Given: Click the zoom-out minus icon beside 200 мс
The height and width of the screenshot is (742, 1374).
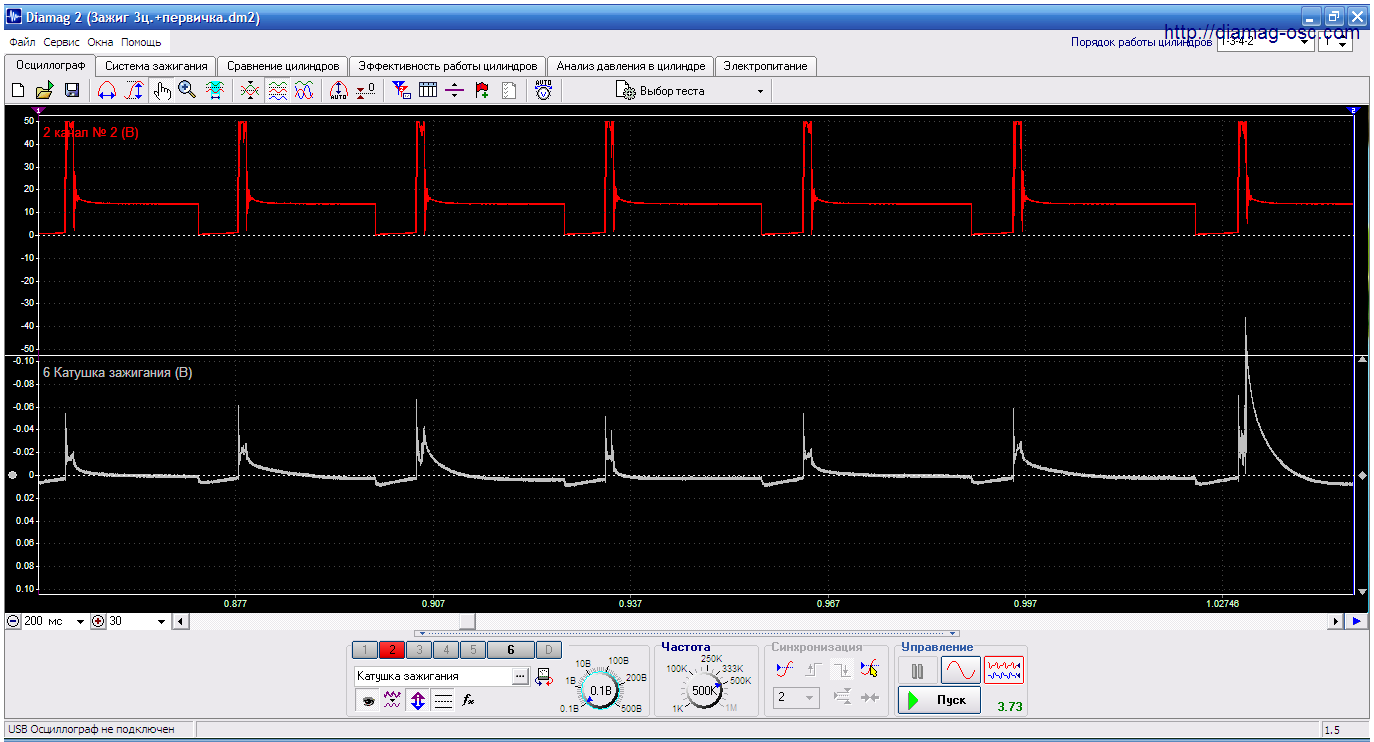Looking at the screenshot, I should [x=13, y=621].
